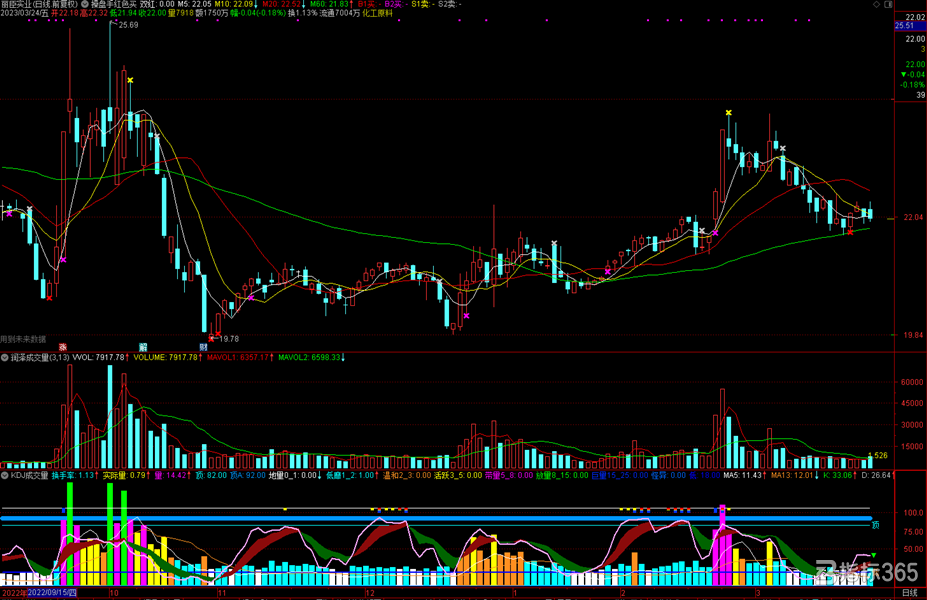Click the 化工原料 sector label
The height and width of the screenshot is (600, 927).
[x=377, y=12]
